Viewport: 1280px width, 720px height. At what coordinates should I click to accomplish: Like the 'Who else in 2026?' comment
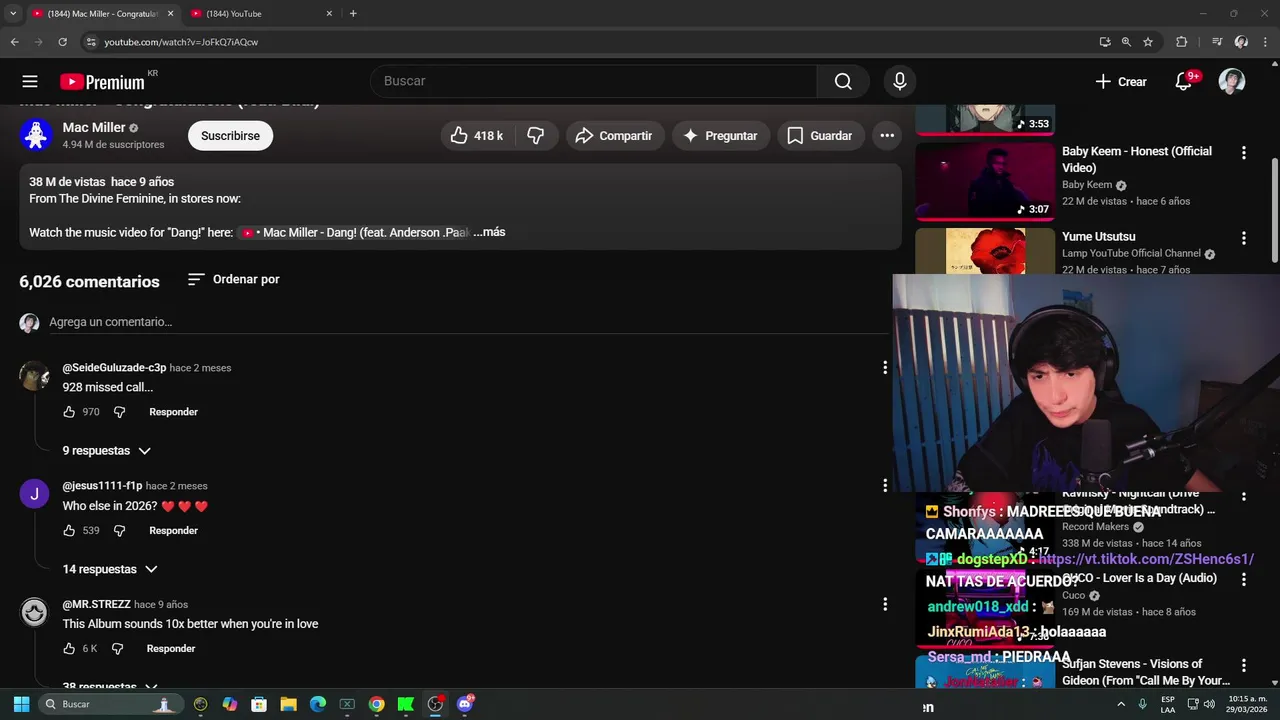[69, 531]
